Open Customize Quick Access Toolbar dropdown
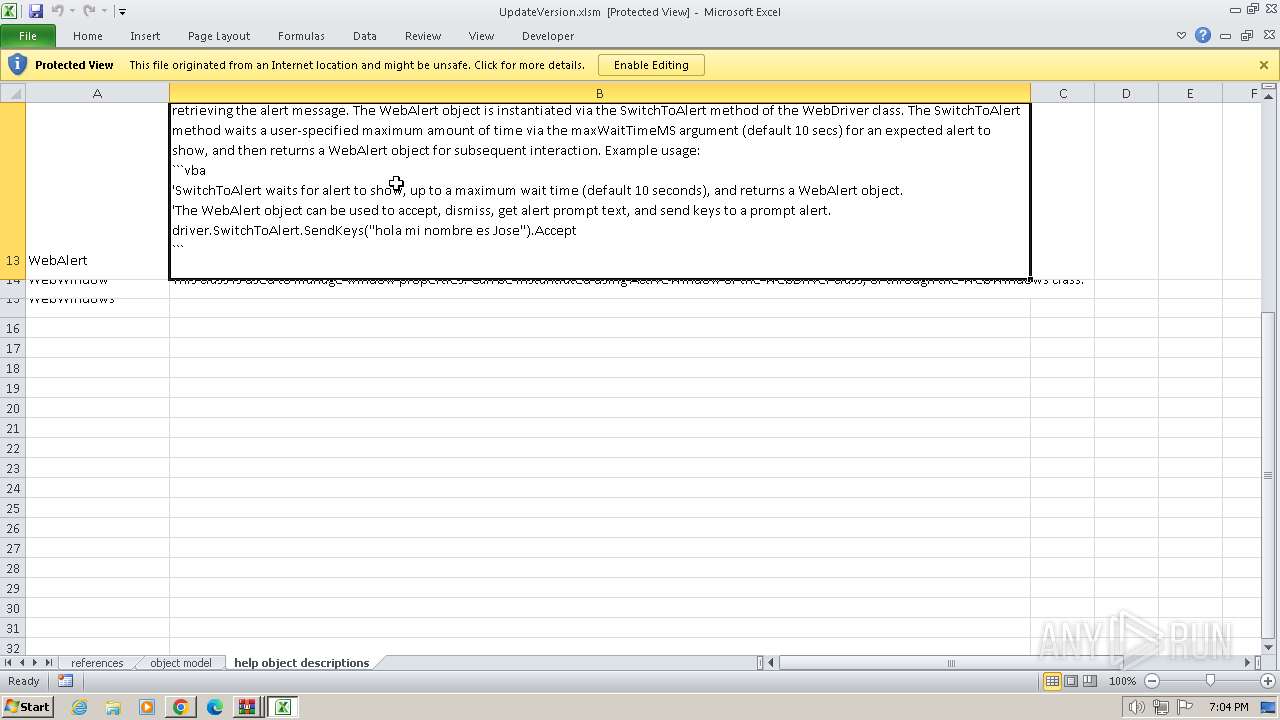 click(122, 12)
